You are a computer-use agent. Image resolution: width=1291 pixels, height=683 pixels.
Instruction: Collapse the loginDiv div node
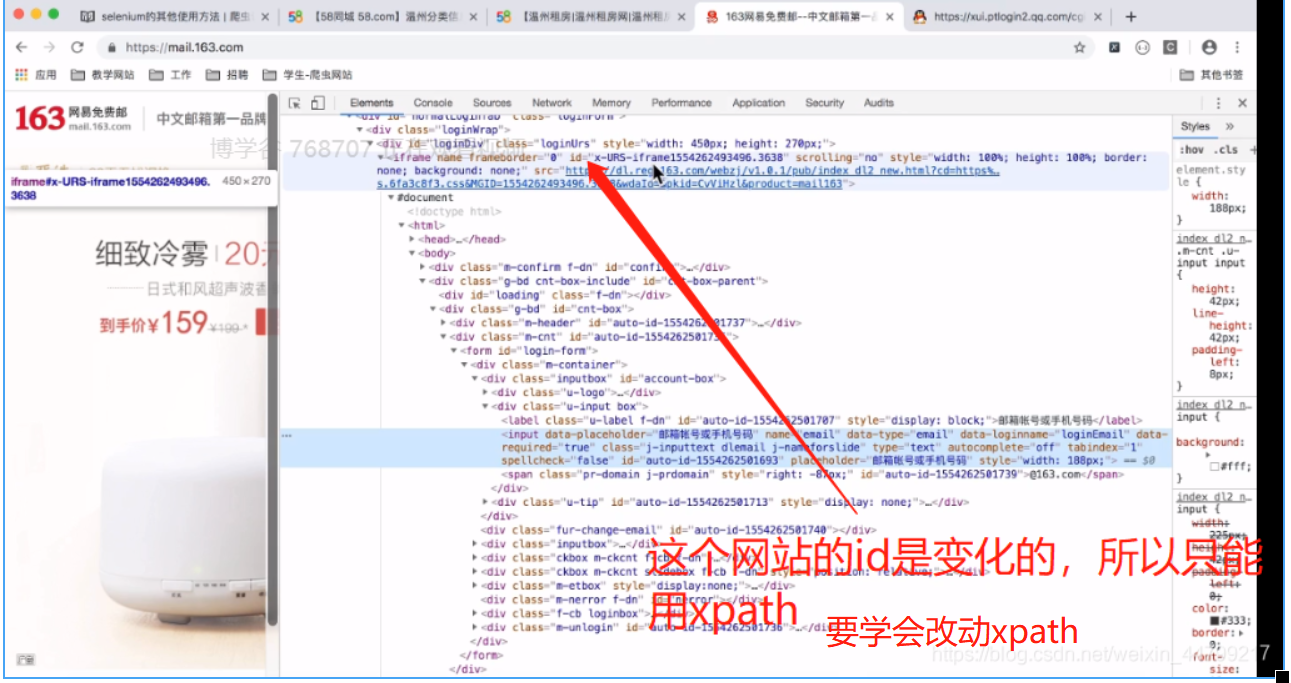point(371,143)
